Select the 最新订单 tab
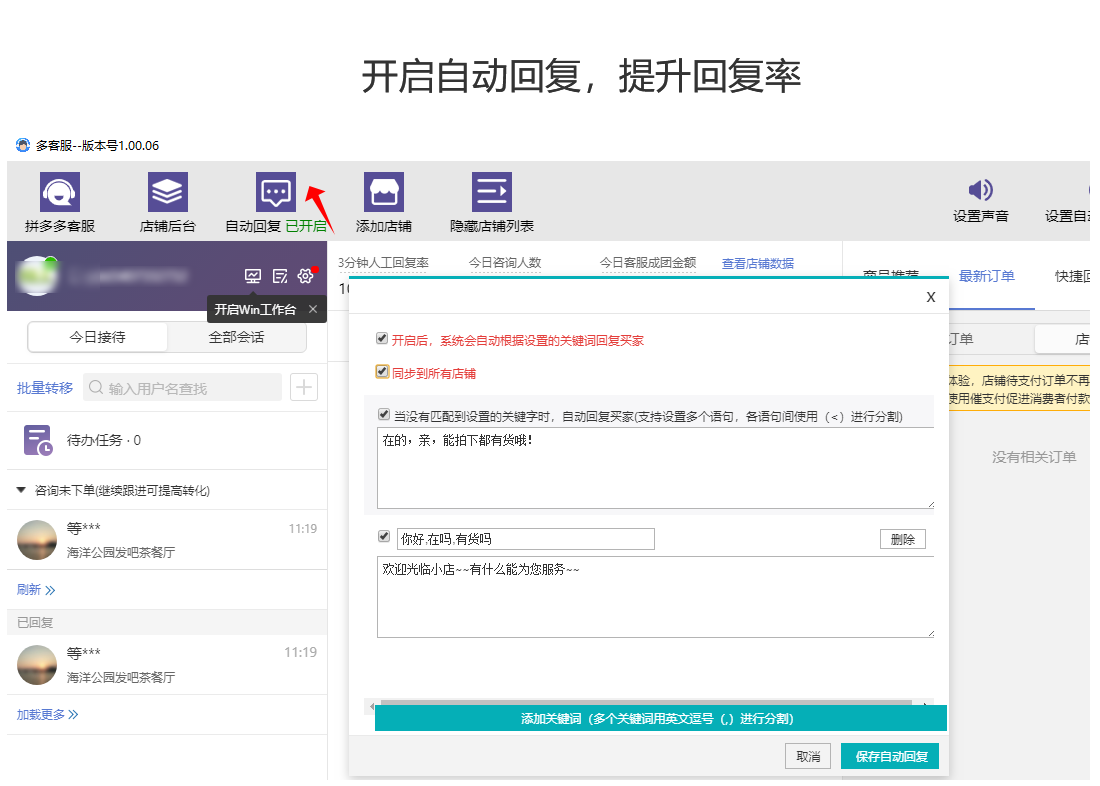The height and width of the screenshot is (786, 1100). coord(986,276)
